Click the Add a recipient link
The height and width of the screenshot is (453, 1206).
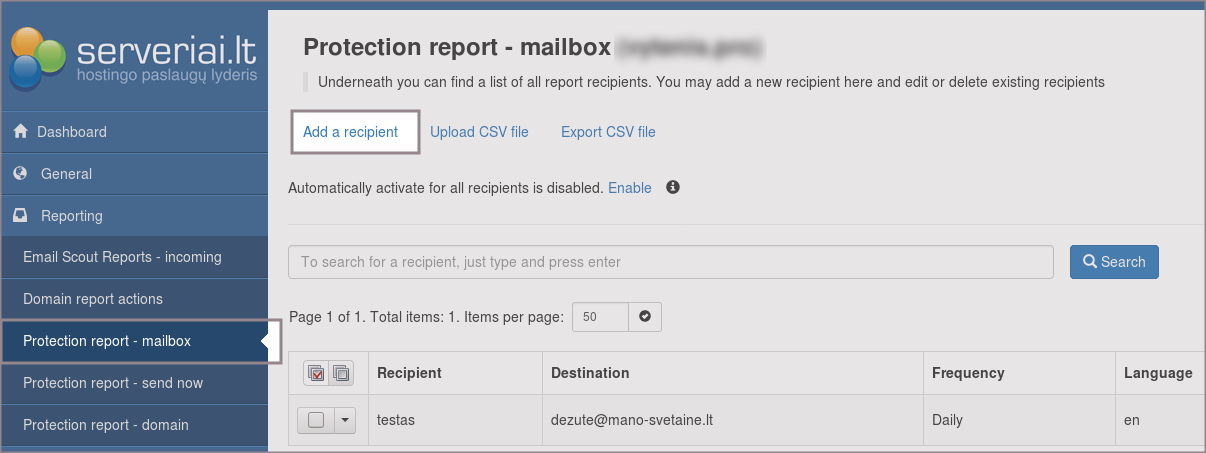pyautogui.click(x=350, y=132)
